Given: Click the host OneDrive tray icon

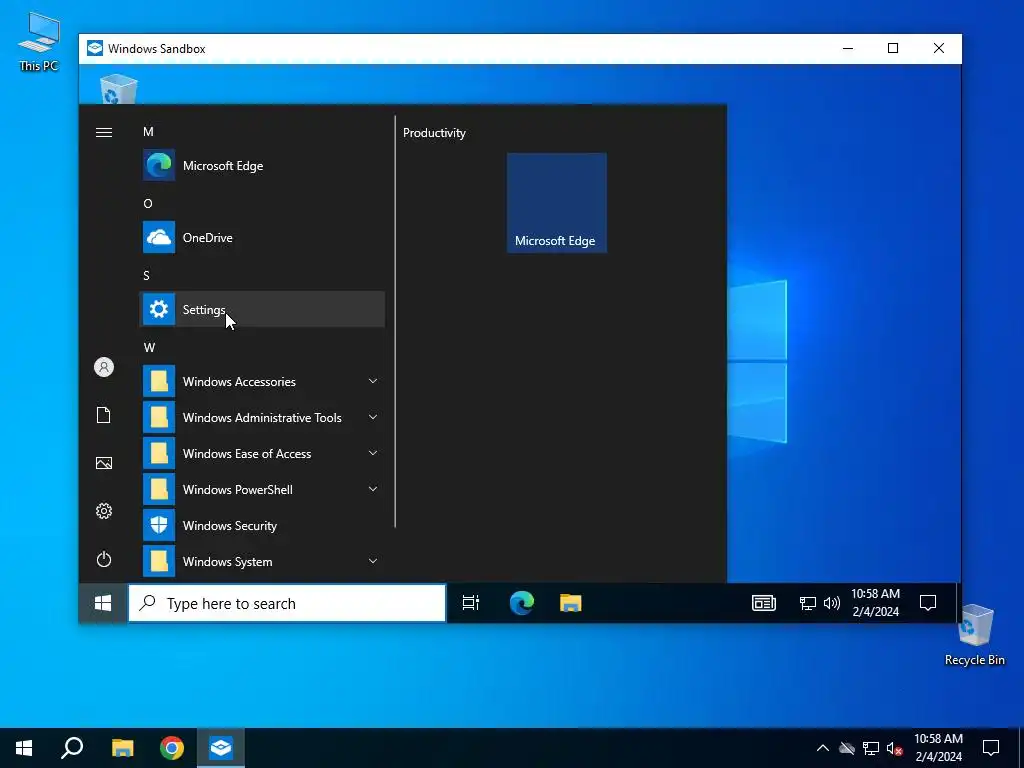Looking at the screenshot, I should coord(847,748).
